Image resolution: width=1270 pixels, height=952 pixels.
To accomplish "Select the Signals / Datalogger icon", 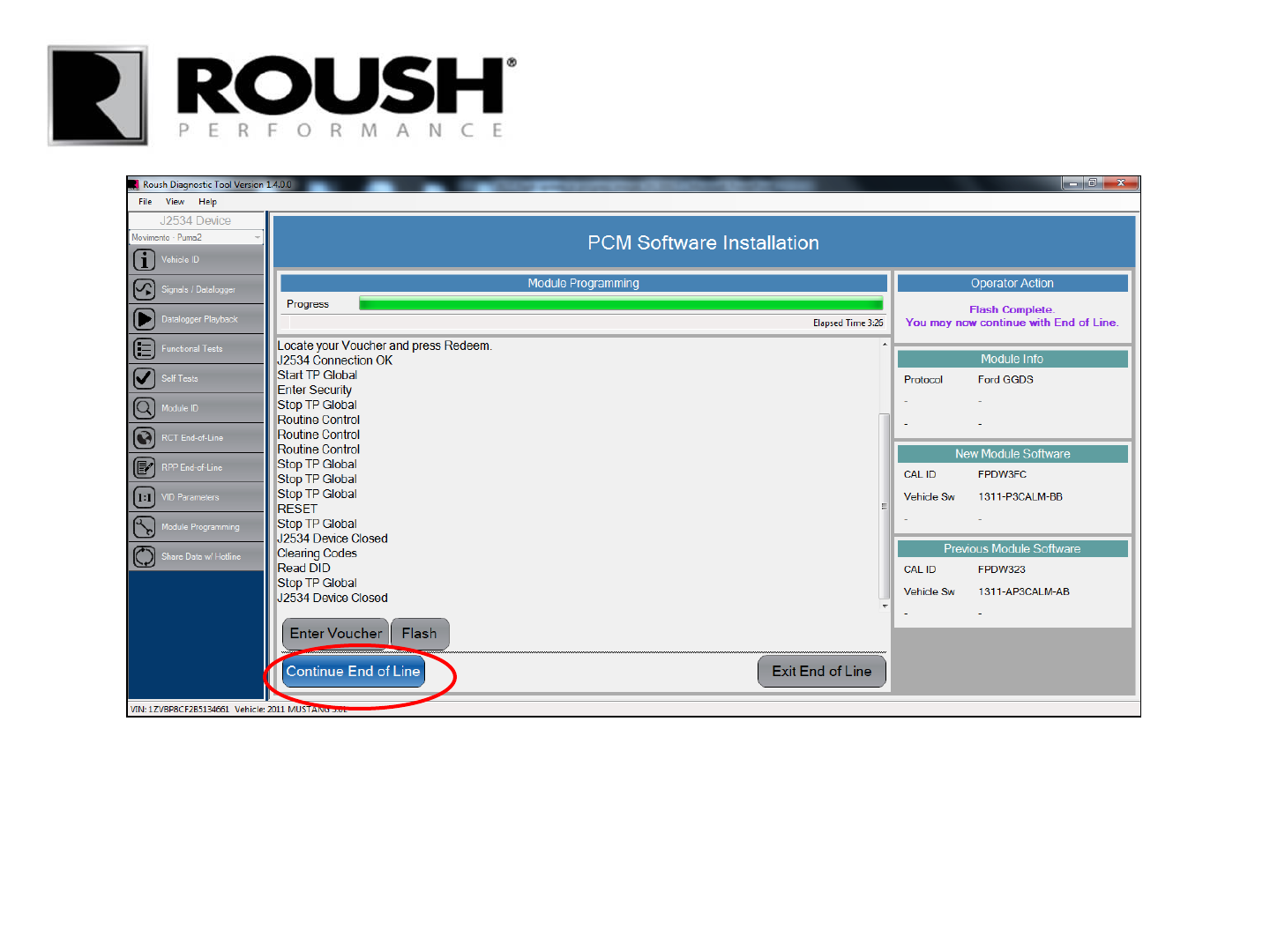I will (144, 289).
